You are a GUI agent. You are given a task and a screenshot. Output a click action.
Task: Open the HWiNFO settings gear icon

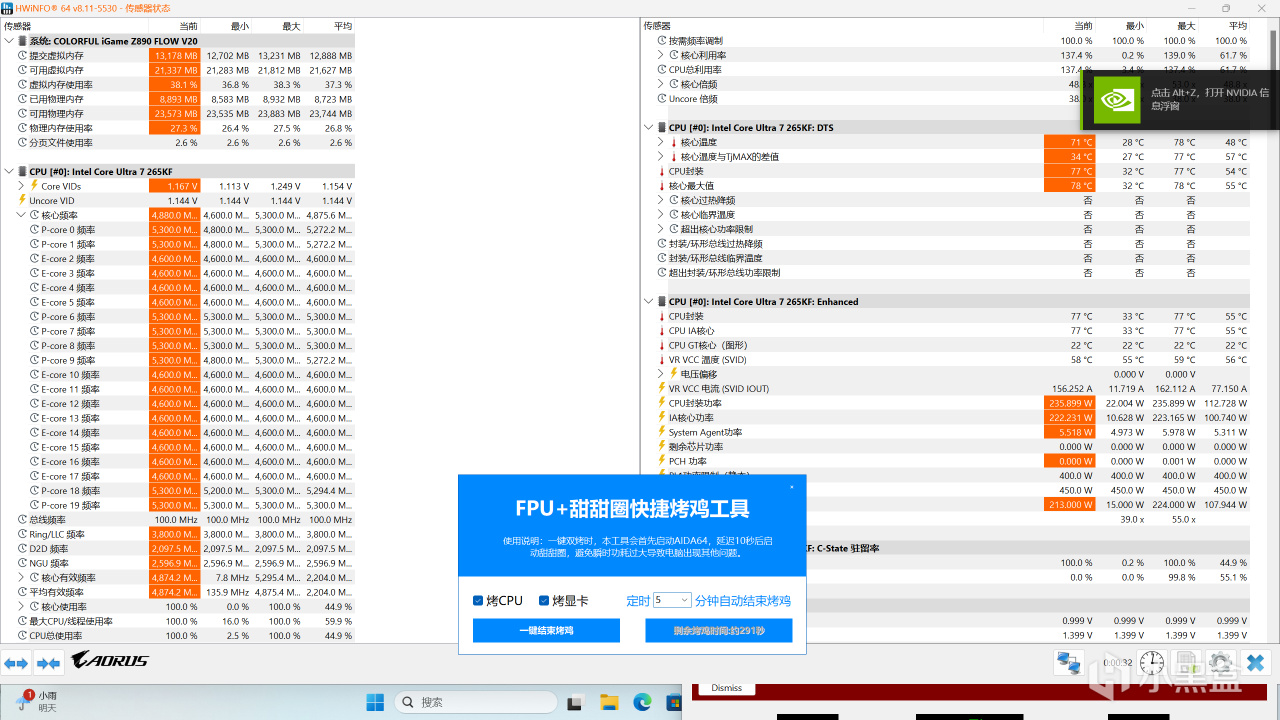(x=1220, y=662)
